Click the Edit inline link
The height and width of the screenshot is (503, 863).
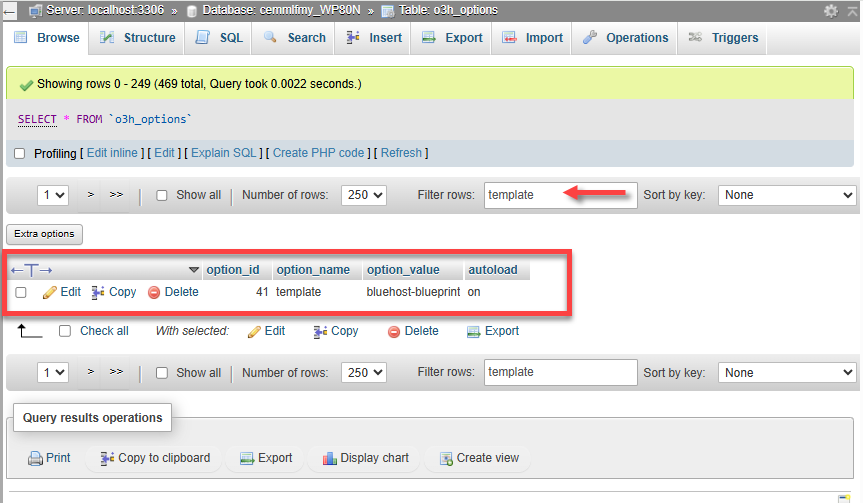click(112, 153)
